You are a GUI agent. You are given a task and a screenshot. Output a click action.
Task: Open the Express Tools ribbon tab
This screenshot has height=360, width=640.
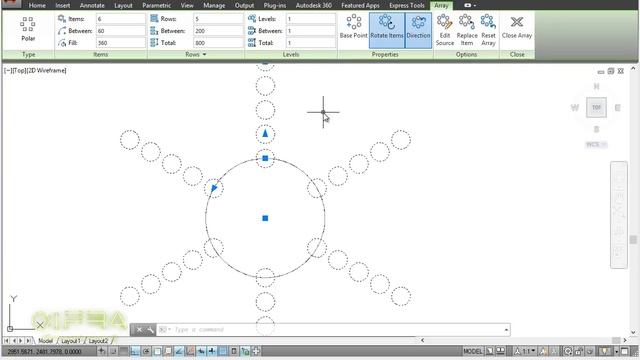pos(407,5)
